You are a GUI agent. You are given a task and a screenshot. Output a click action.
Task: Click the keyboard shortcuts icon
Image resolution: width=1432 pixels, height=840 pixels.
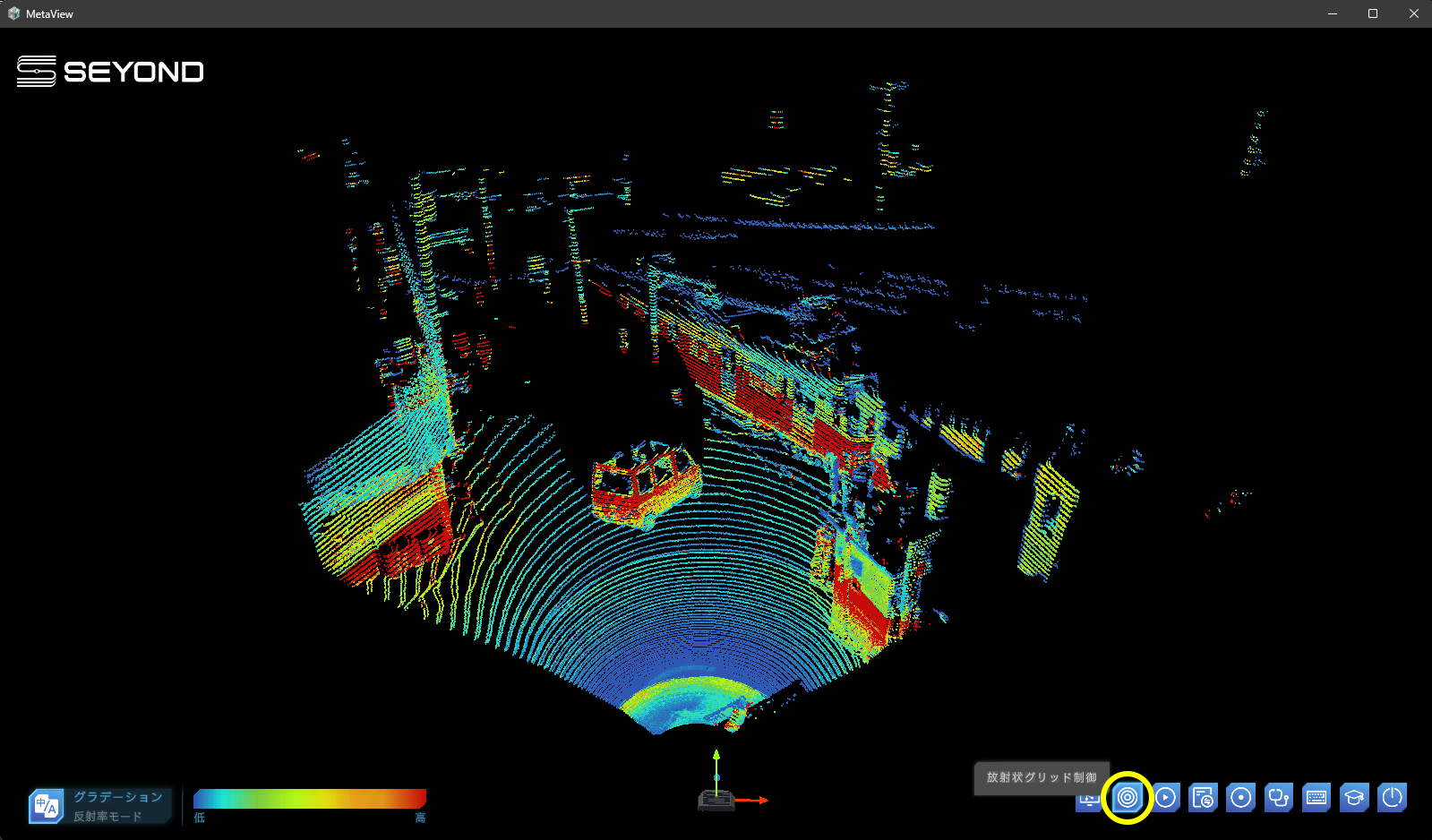click(x=1316, y=797)
